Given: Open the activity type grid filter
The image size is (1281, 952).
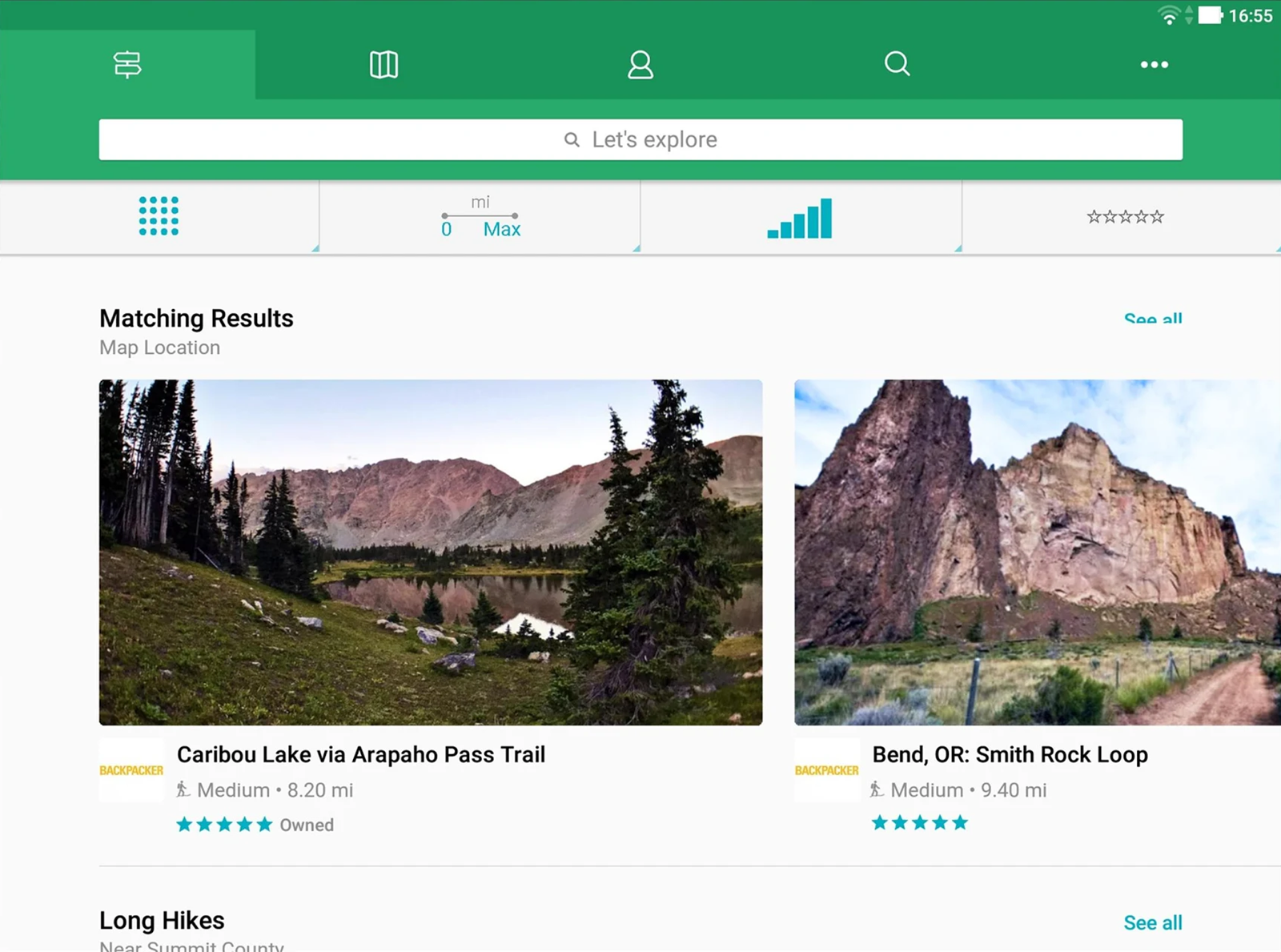Looking at the screenshot, I should tap(159, 216).
